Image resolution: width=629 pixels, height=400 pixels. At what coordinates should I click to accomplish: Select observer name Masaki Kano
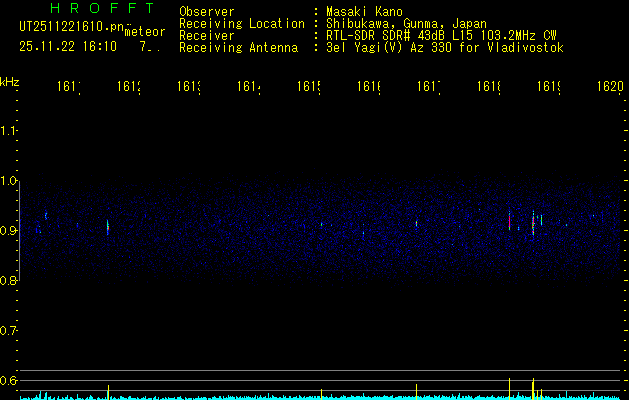[x=364, y=12]
